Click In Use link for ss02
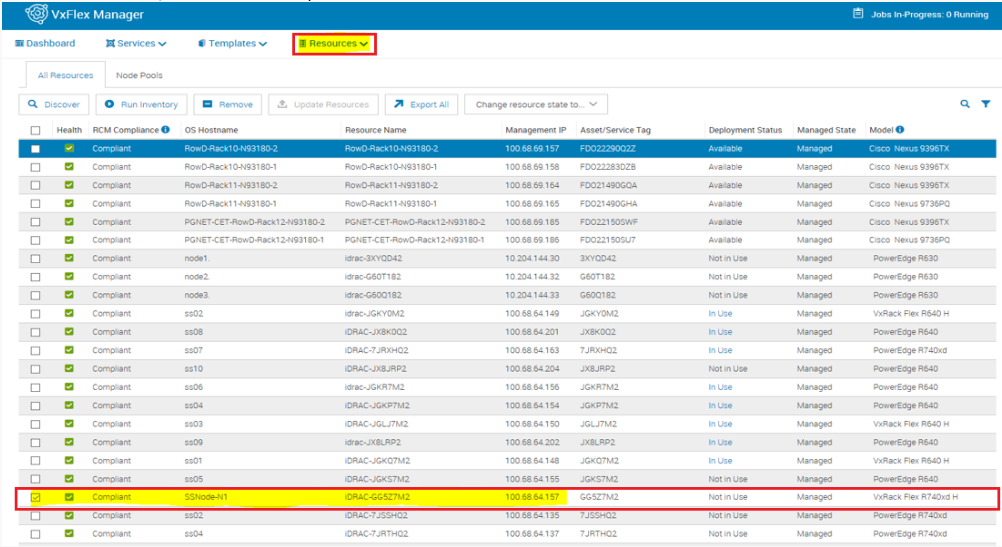This screenshot has height=547, width=1002. click(720, 313)
